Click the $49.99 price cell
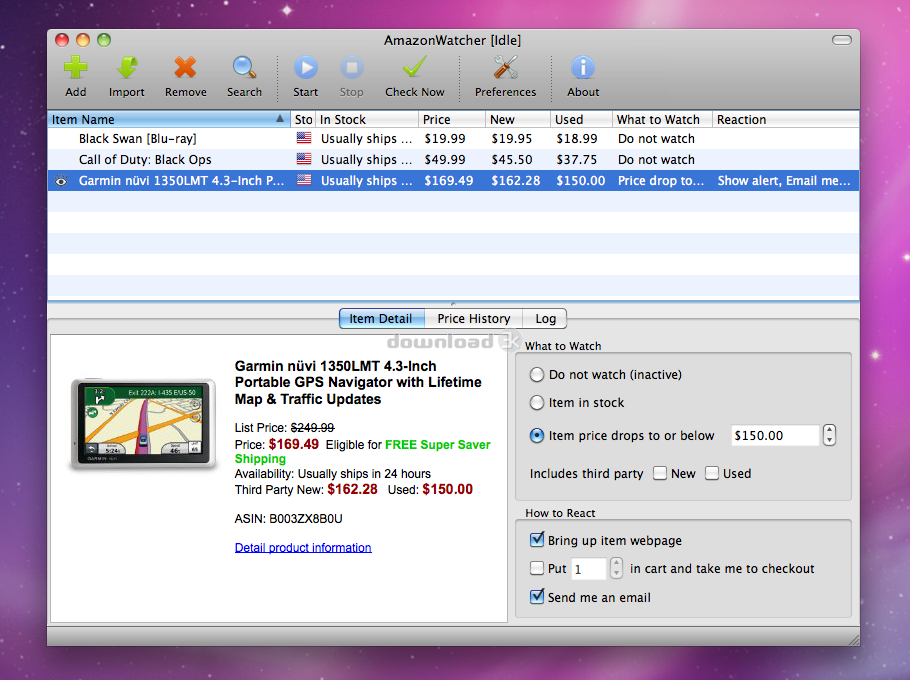The image size is (910, 680). [x=445, y=160]
